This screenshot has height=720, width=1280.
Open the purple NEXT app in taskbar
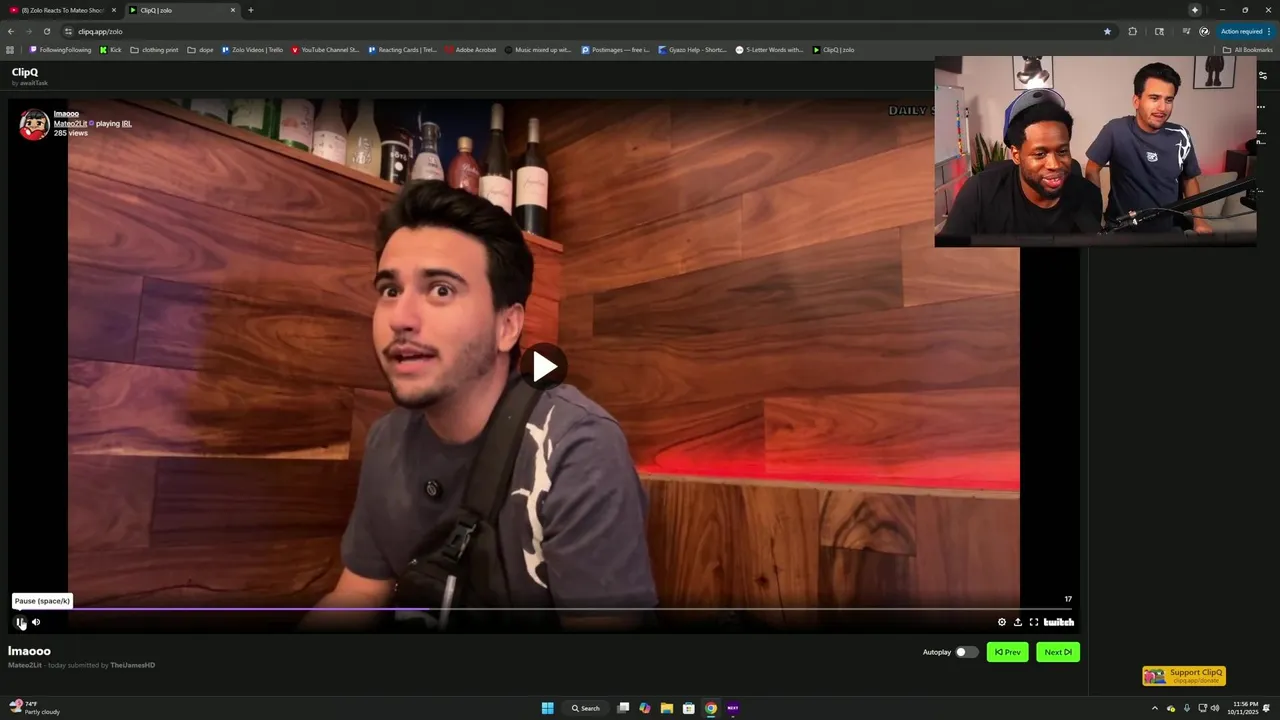733,708
